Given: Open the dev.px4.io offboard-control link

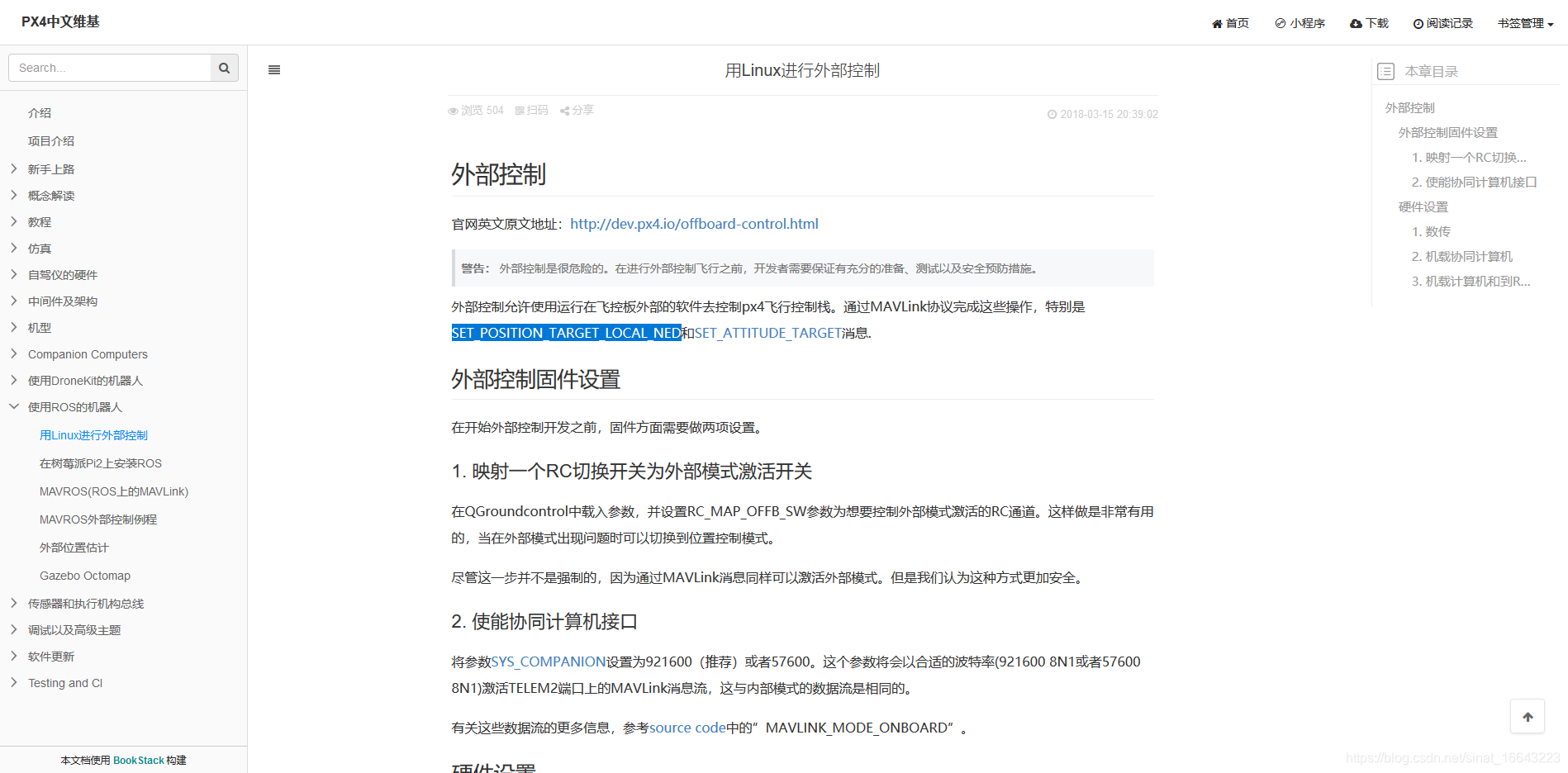Looking at the screenshot, I should pos(694,224).
